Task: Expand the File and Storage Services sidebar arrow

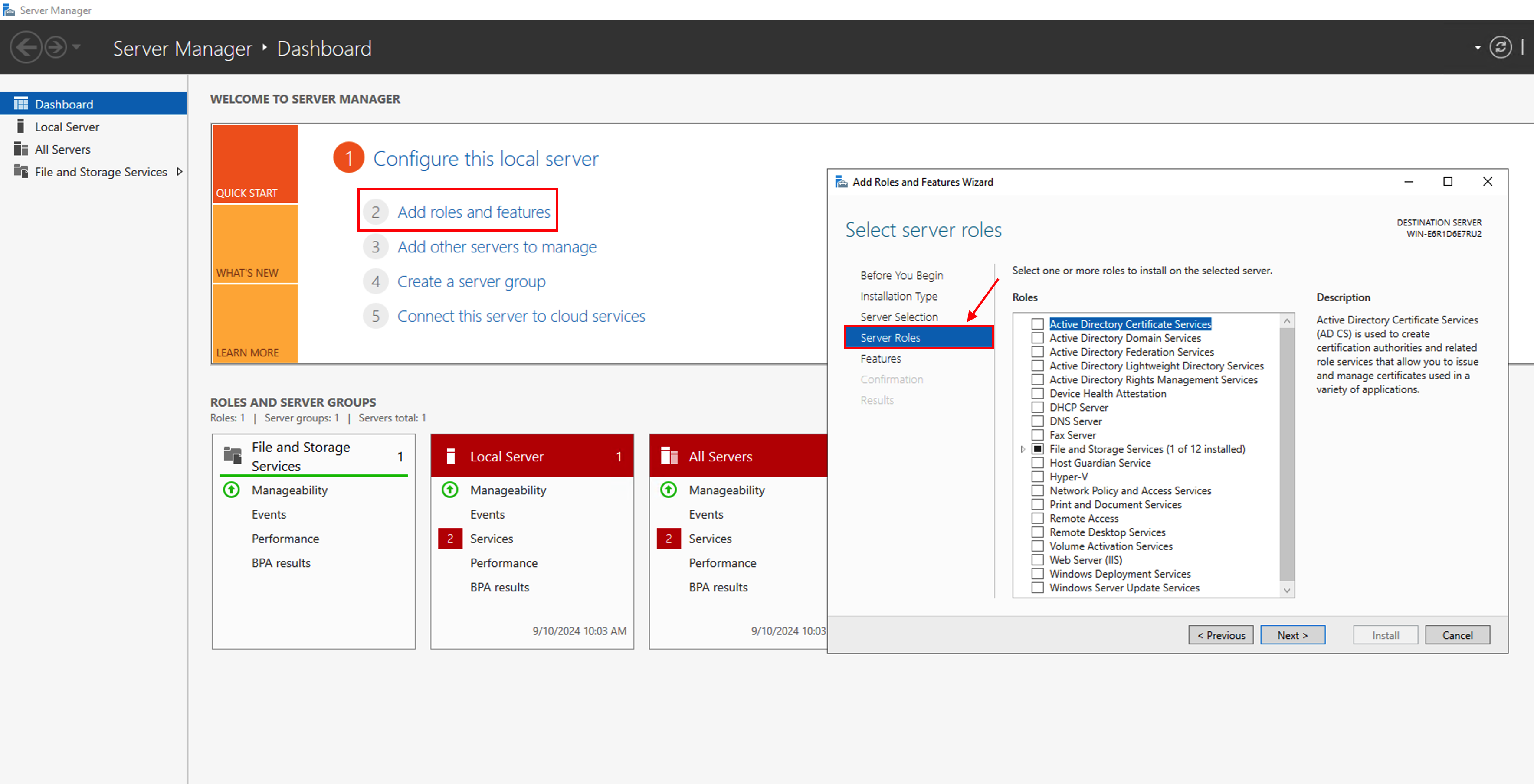Action: pyautogui.click(x=179, y=171)
